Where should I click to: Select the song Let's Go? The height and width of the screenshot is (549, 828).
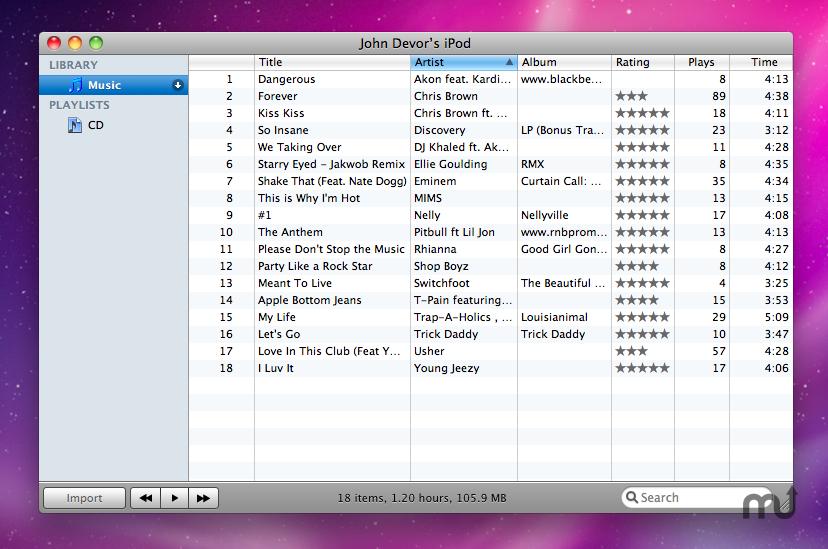pos(279,334)
